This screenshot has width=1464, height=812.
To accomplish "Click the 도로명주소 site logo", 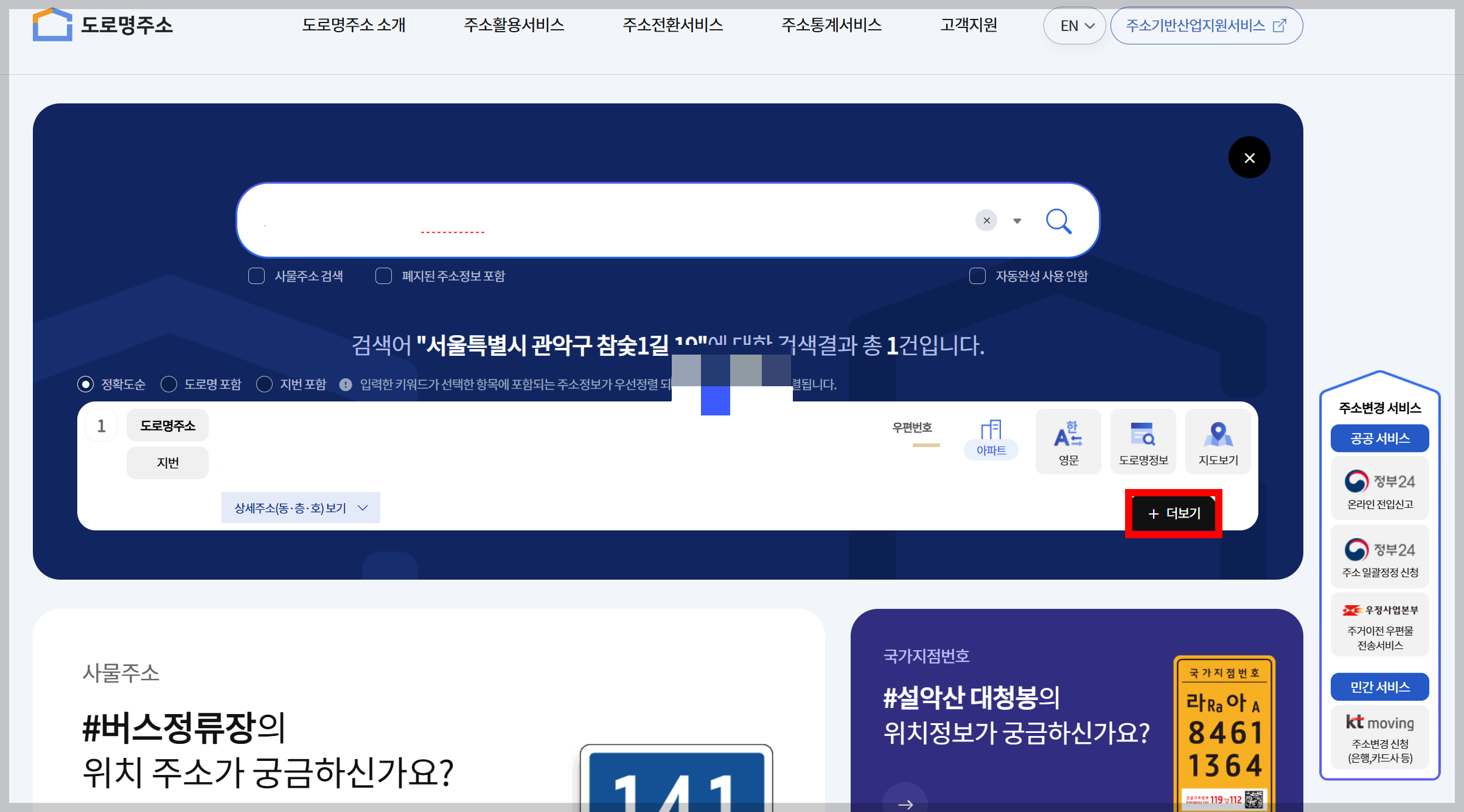I will tap(103, 26).
